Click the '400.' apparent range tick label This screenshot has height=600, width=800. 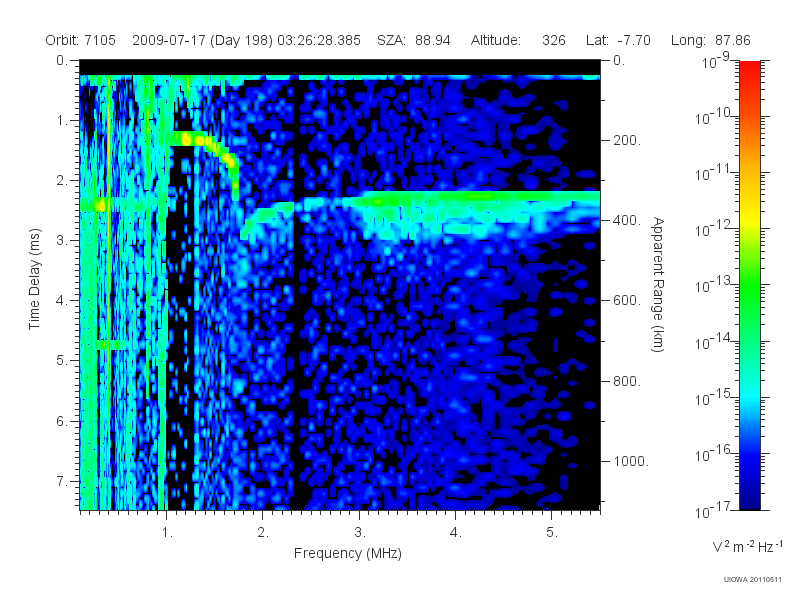pyautogui.click(x=627, y=220)
